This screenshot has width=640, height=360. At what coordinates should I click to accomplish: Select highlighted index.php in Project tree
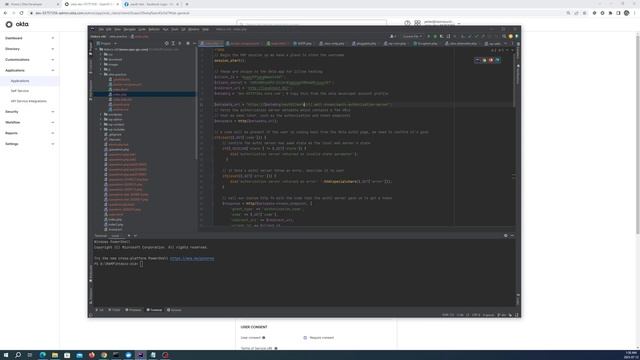144,94
